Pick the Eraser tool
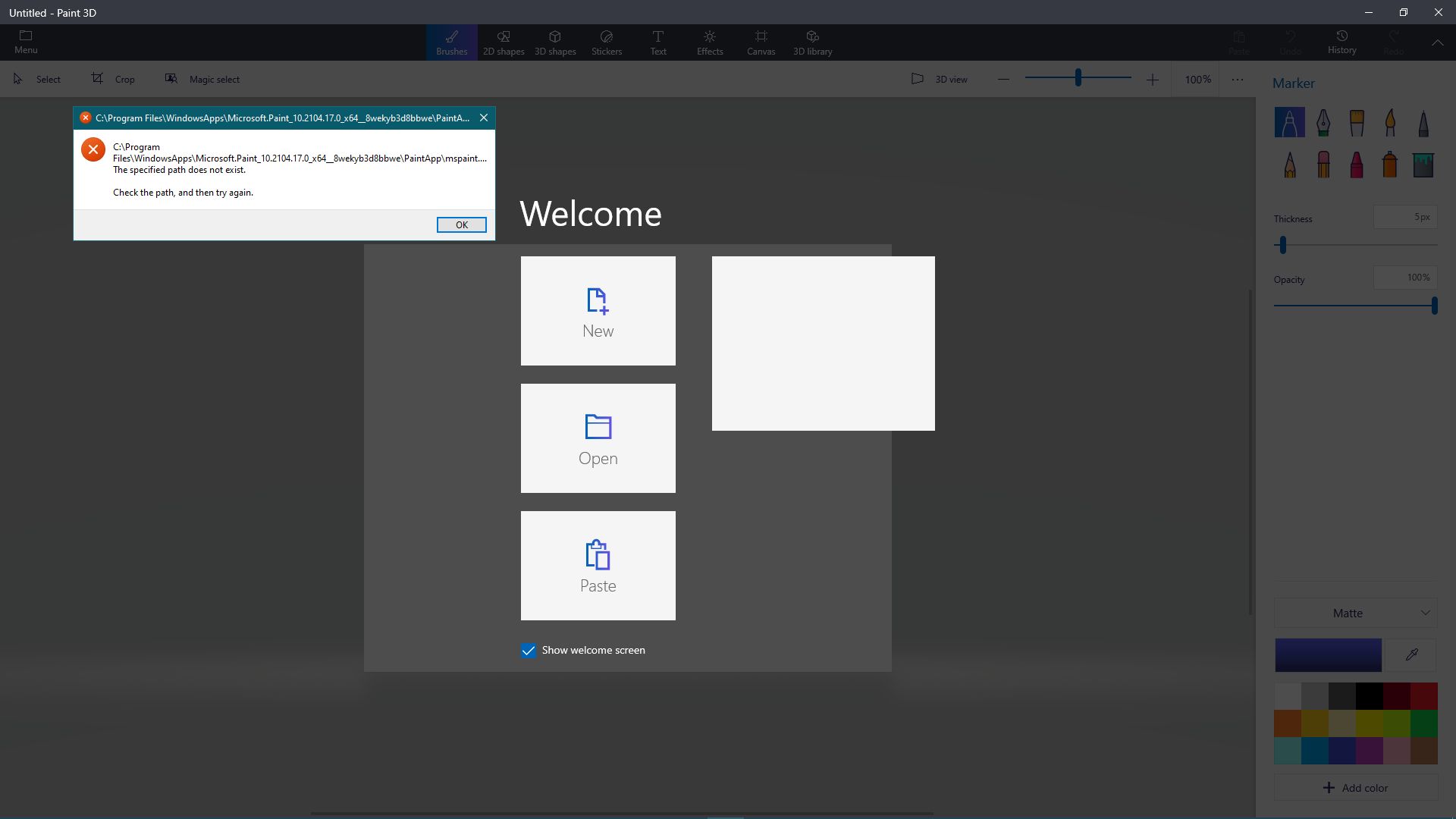The image size is (1456, 819). pyautogui.click(x=1323, y=164)
